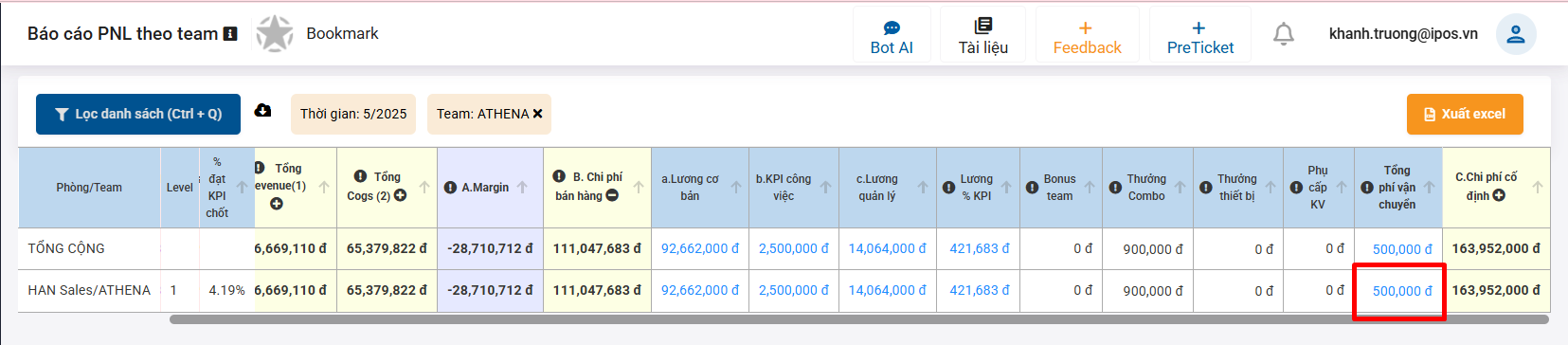1568x345 pixels.
Task: Open Lọc danh sách filter panel
Action: tap(138, 114)
